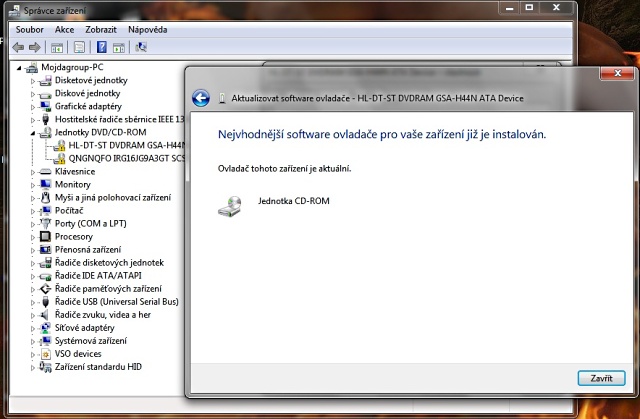Image resolution: width=640 pixels, height=419 pixels.
Task: Click the blue Help question-mark toolbar icon
Action: [102, 47]
